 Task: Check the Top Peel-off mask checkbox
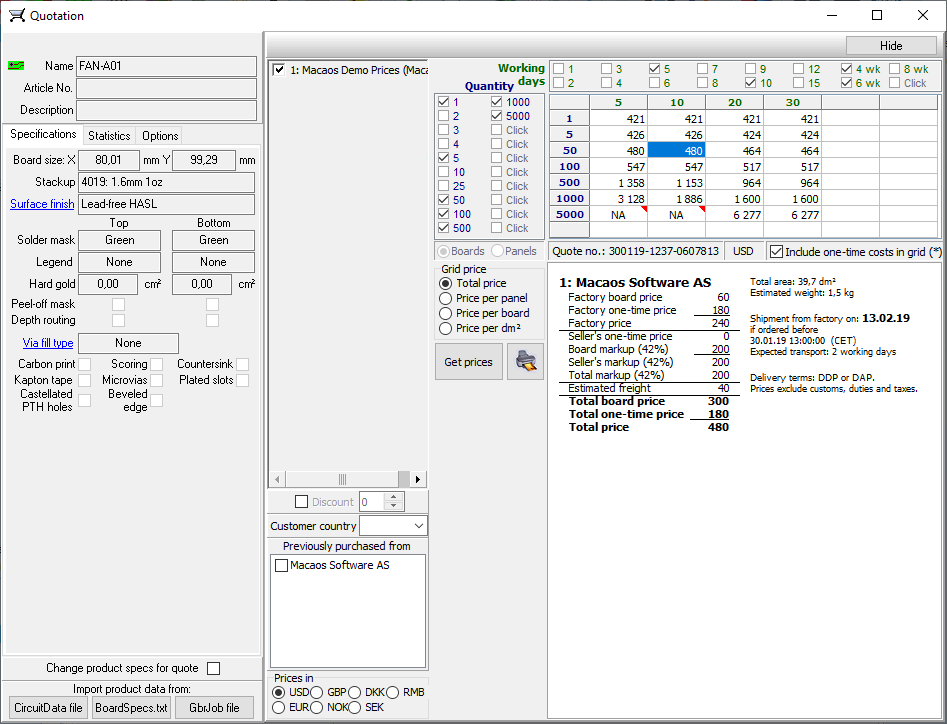pos(118,304)
